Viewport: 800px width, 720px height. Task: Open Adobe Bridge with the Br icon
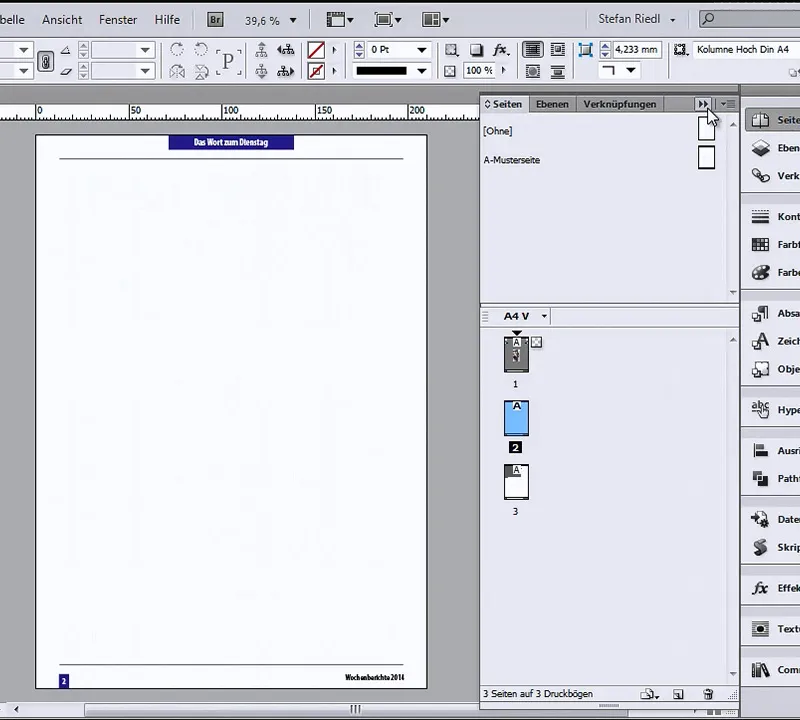(215, 20)
